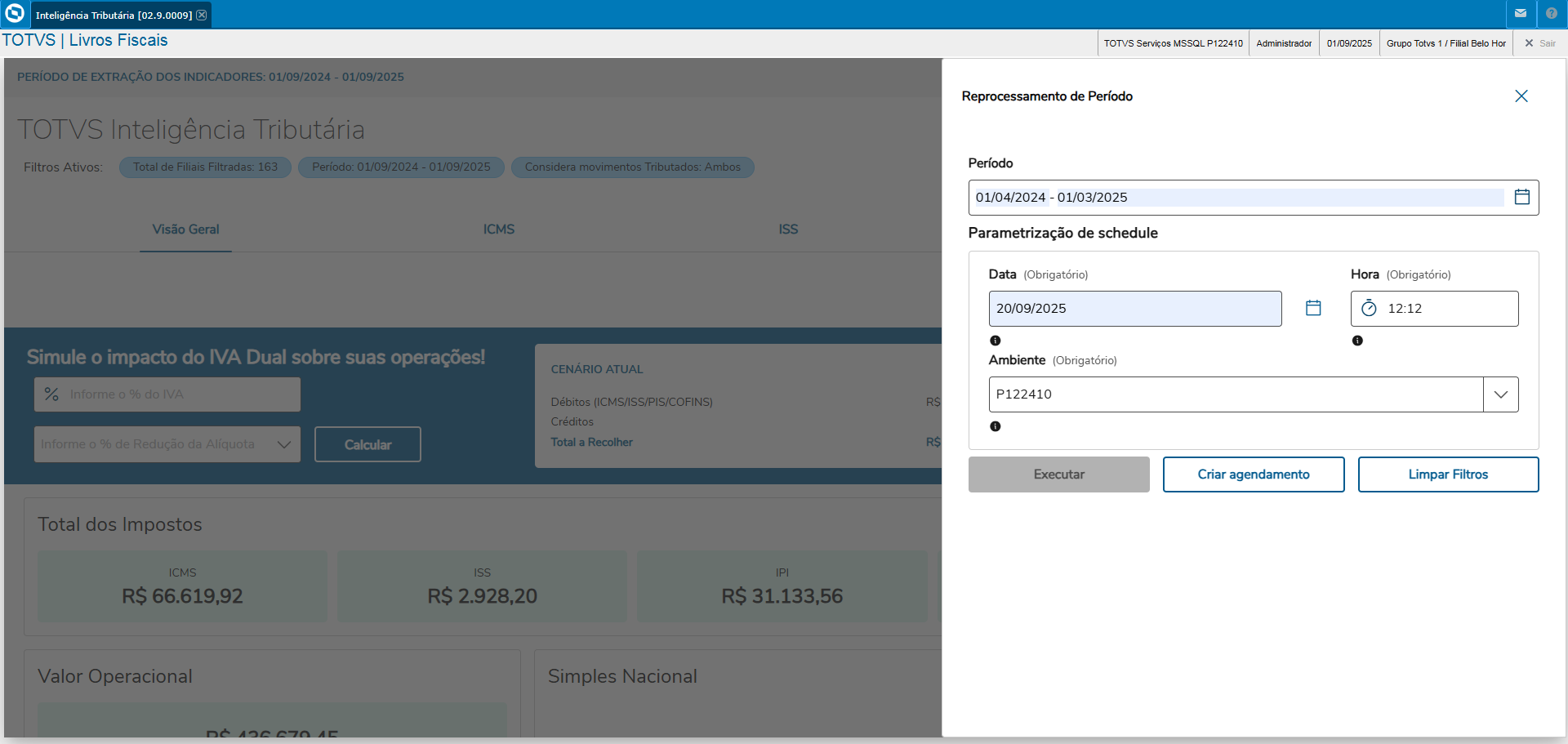Click the Total dos Impostos heading

pos(120,524)
